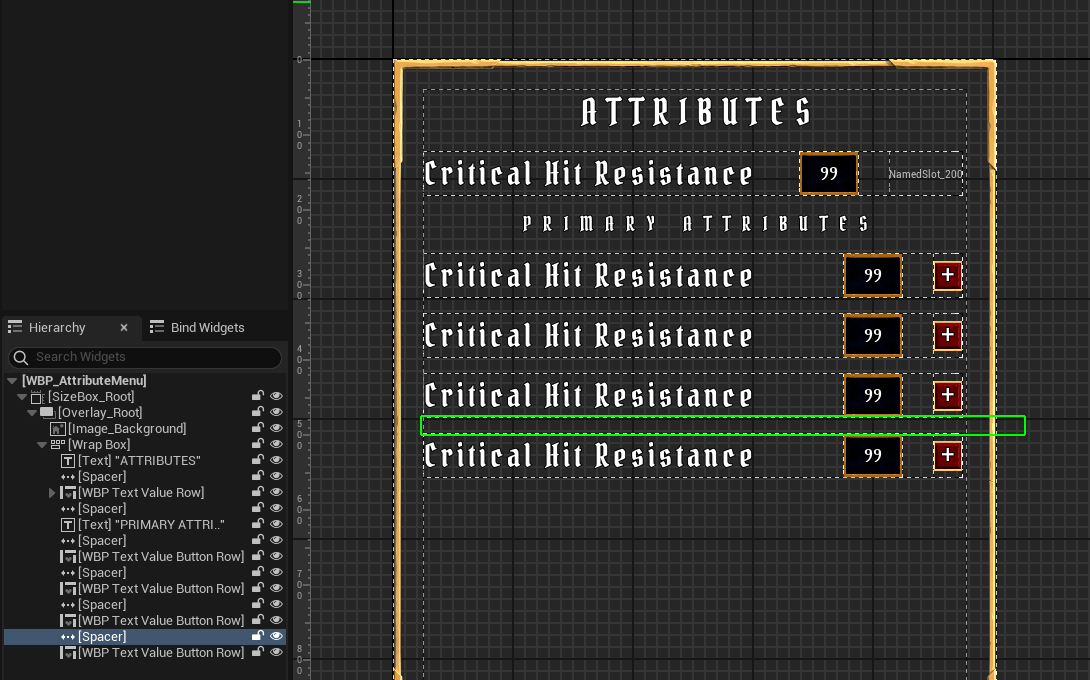Collapse the Wrap Box tree node
The width and height of the screenshot is (1090, 680).
click(42, 445)
